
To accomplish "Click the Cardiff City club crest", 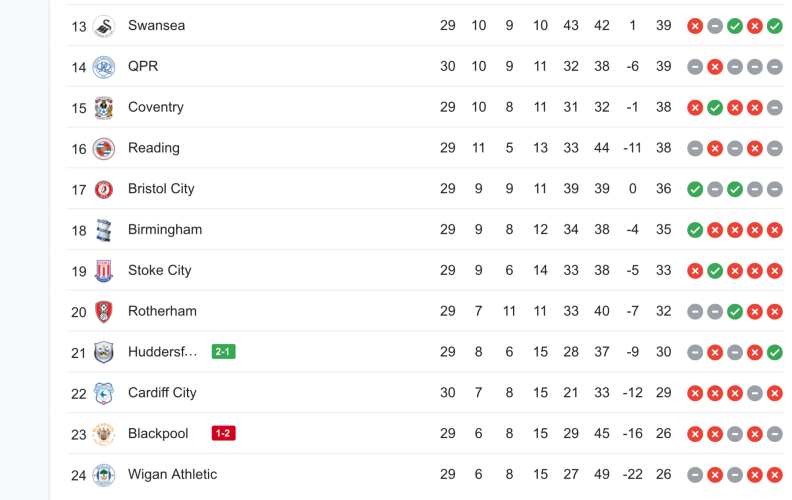I will click(x=104, y=394).
